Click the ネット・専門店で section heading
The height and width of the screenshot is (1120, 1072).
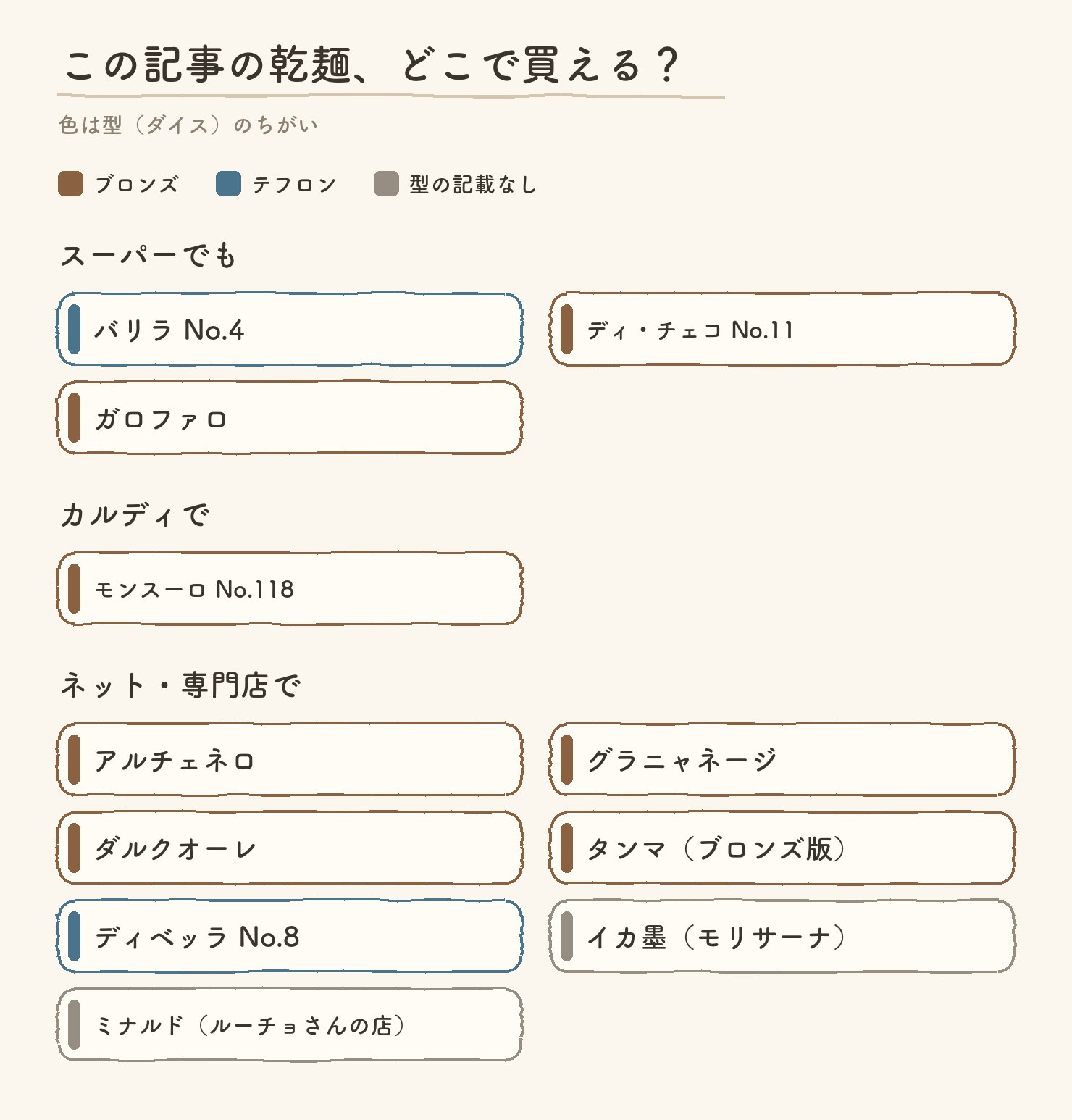(180, 685)
